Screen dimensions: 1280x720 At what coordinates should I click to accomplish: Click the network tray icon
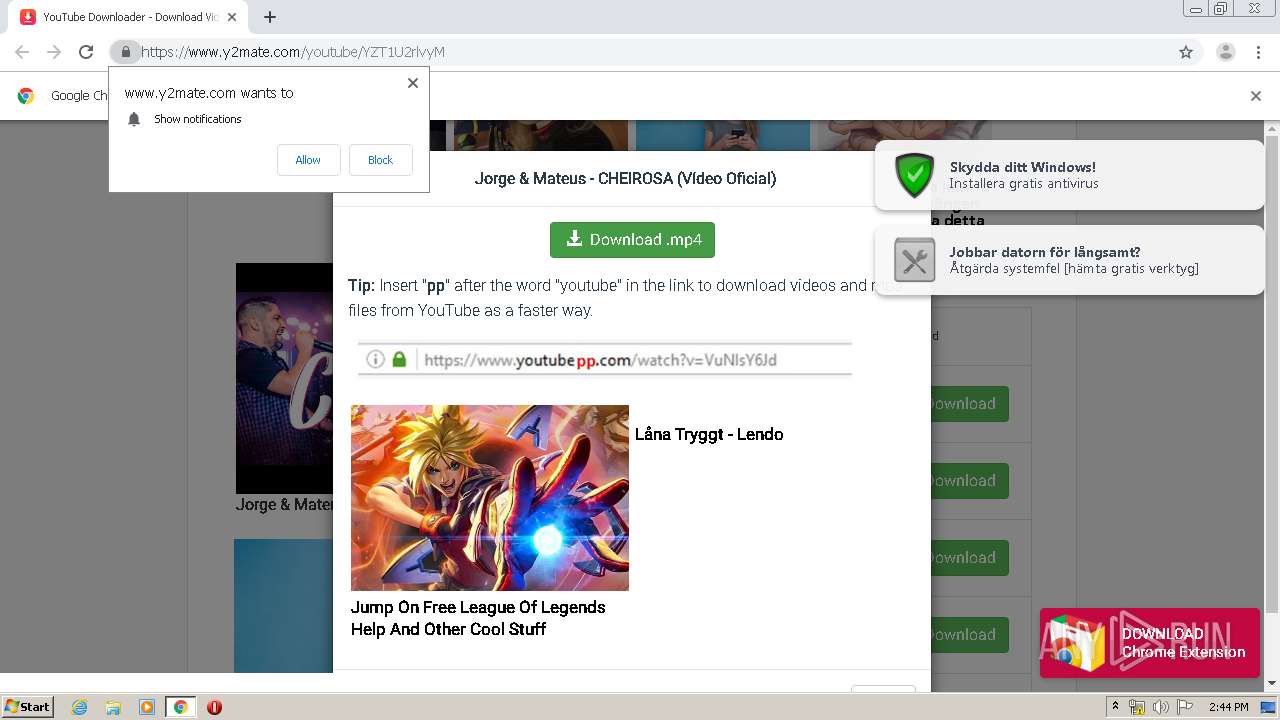tap(1137, 707)
